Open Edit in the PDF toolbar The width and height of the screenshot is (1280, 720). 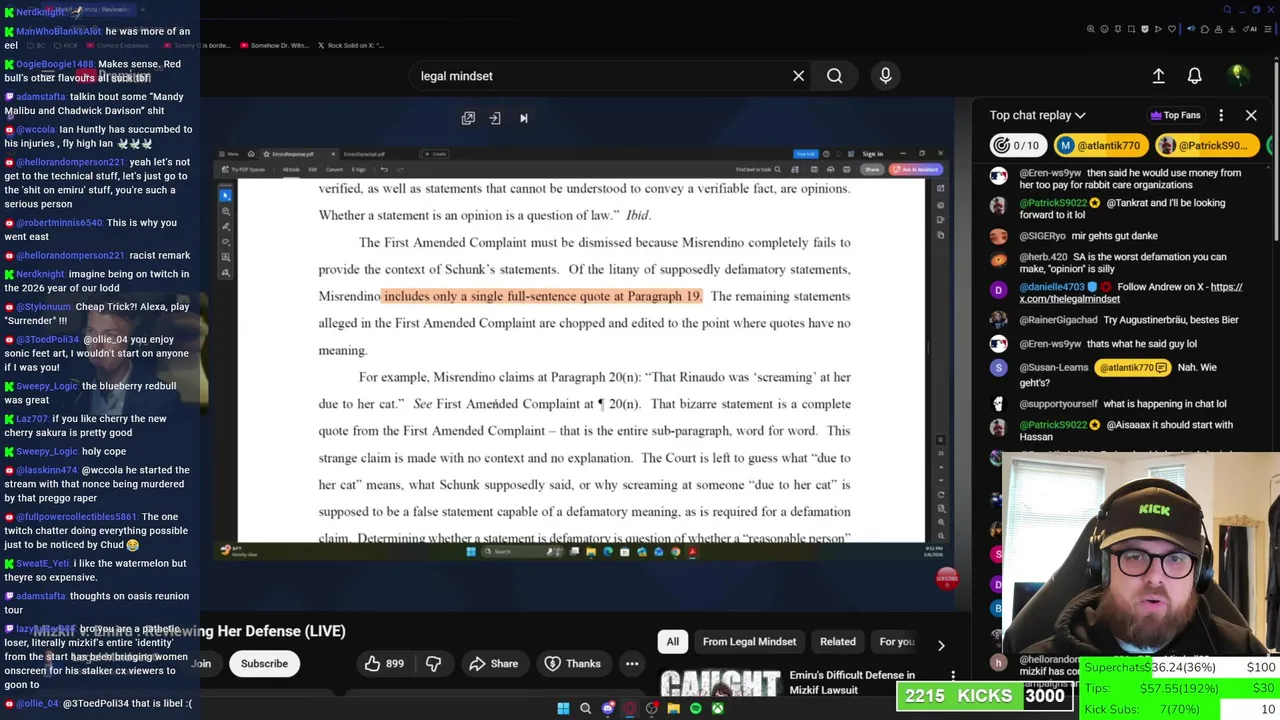pyautogui.click(x=312, y=169)
